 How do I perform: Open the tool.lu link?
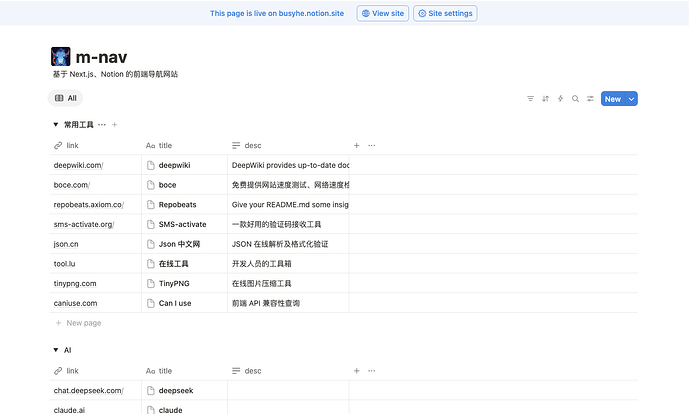tap(64, 264)
